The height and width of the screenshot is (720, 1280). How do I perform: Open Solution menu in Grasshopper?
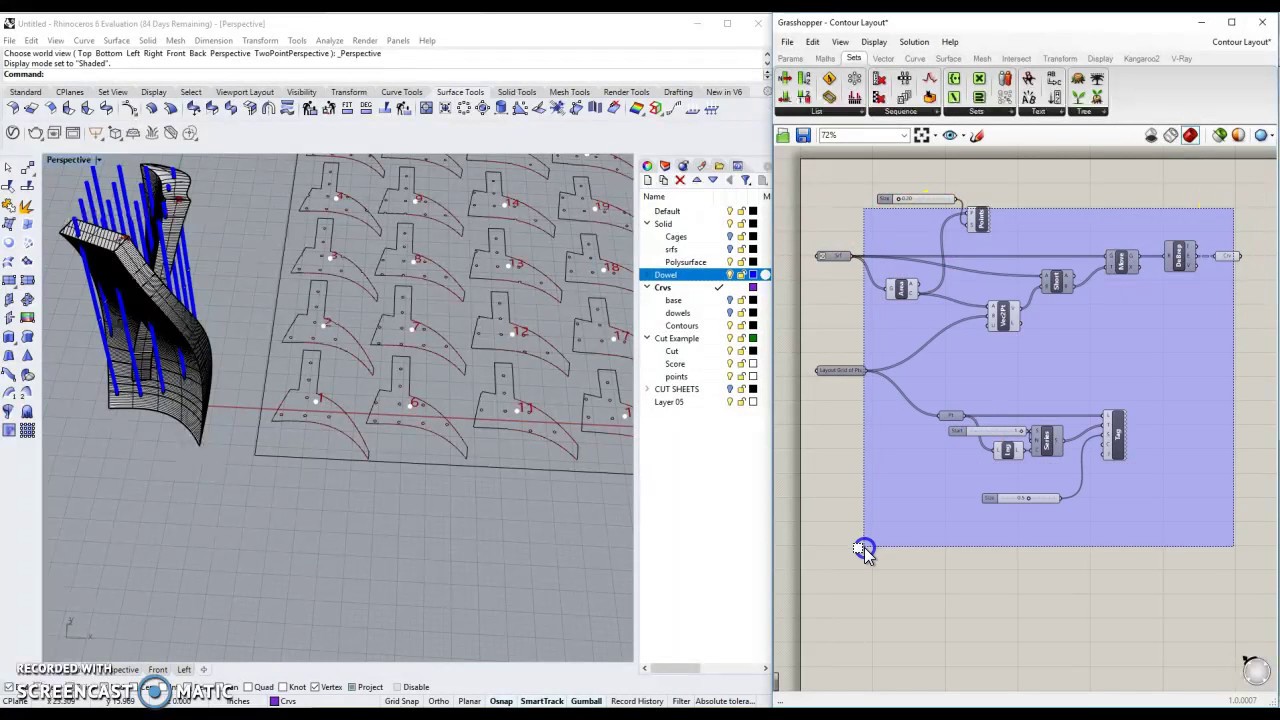pos(914,42)
